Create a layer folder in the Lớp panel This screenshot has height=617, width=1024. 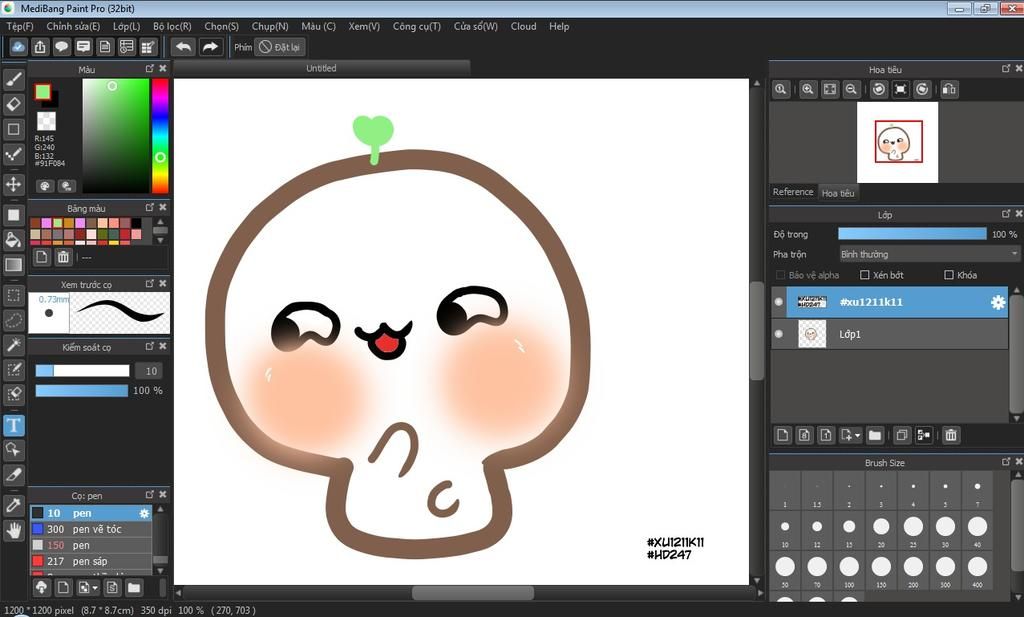click(x=875, y=435)
